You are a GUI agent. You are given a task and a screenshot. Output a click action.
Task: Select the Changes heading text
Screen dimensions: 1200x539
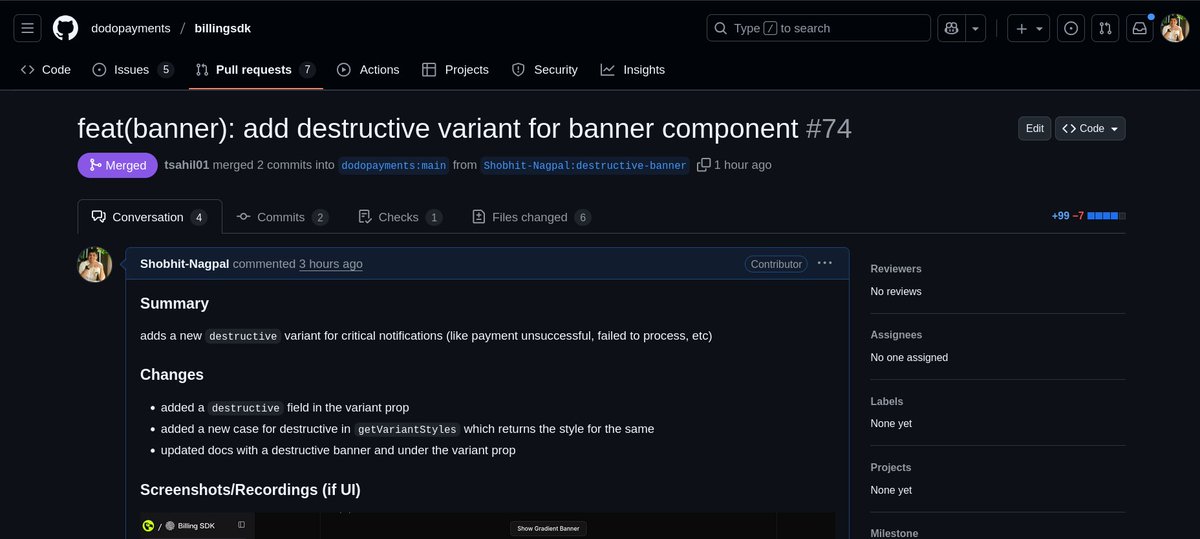pos(172,374)
